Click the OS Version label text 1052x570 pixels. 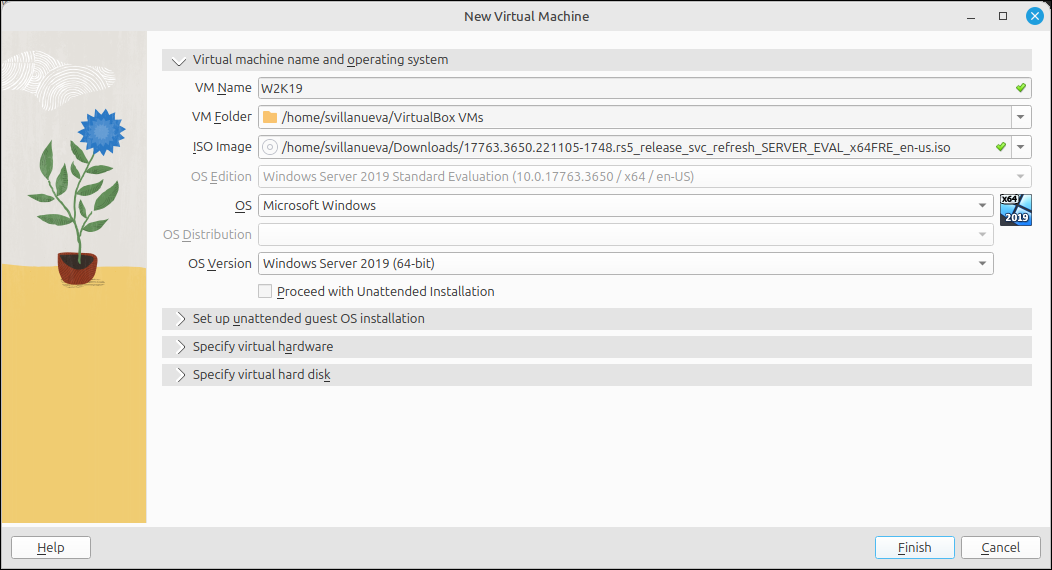click(219, 264)
